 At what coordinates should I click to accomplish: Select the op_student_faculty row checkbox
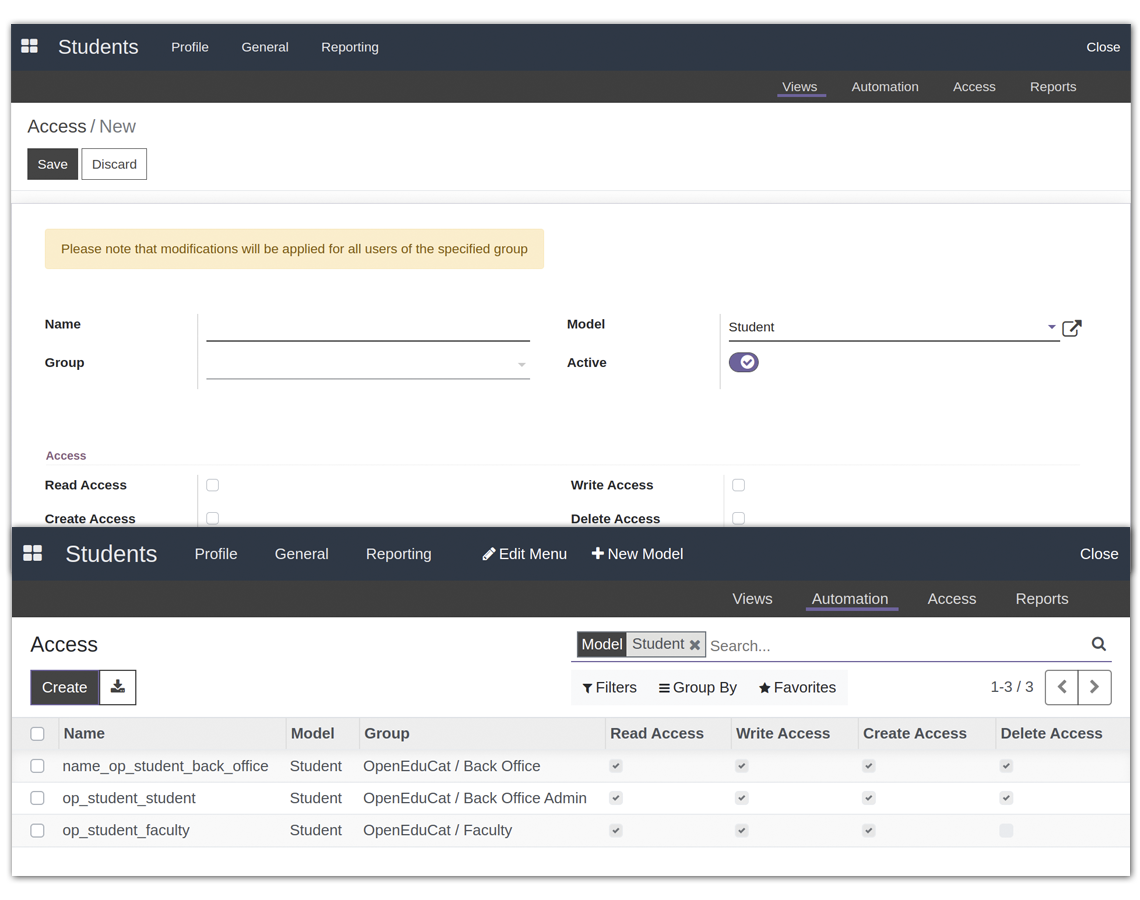tap(37, 830)
